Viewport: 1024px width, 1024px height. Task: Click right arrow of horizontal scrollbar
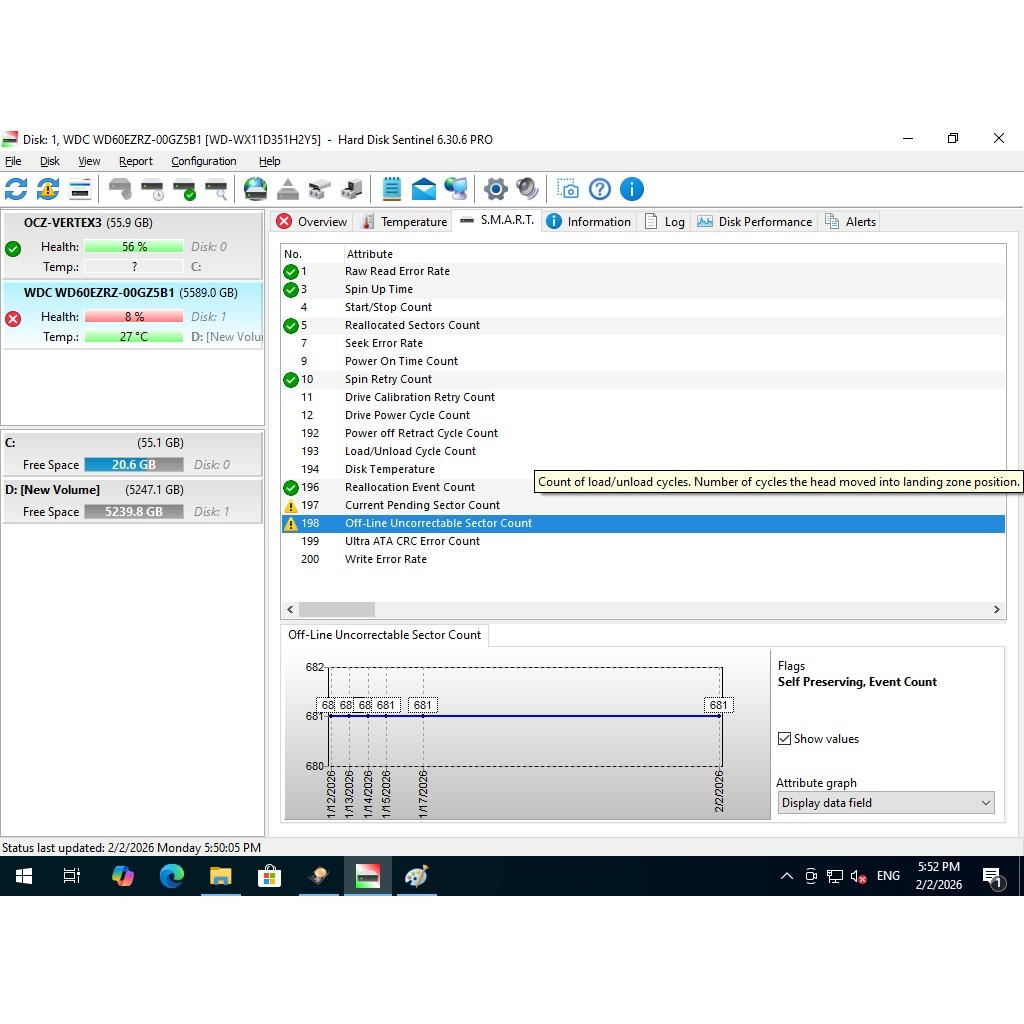[996, 609]
